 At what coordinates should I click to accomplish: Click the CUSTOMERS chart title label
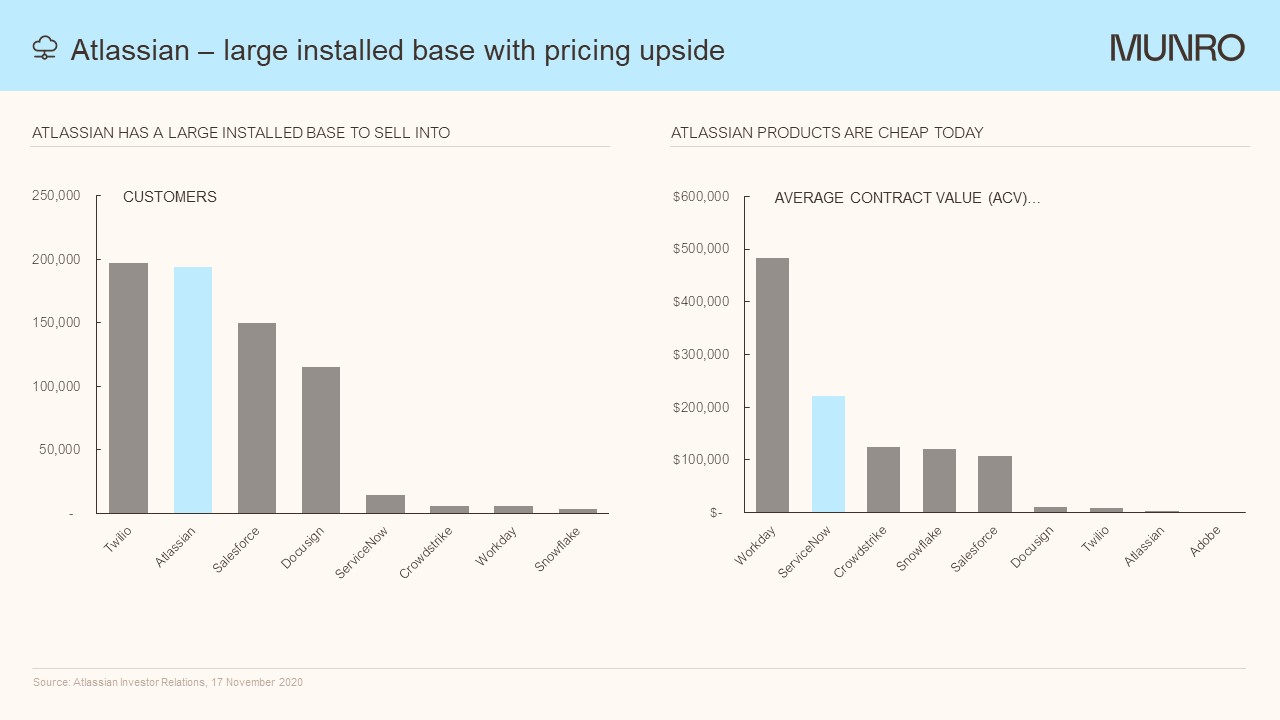(x=170, y=197)
